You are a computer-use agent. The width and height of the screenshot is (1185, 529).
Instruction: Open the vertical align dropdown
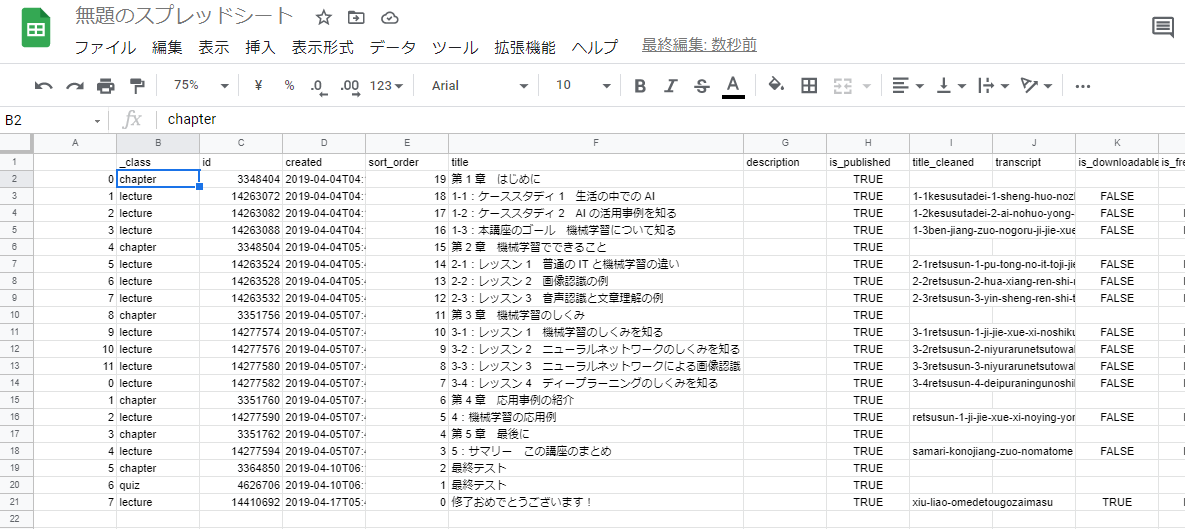tap(951, 85)
